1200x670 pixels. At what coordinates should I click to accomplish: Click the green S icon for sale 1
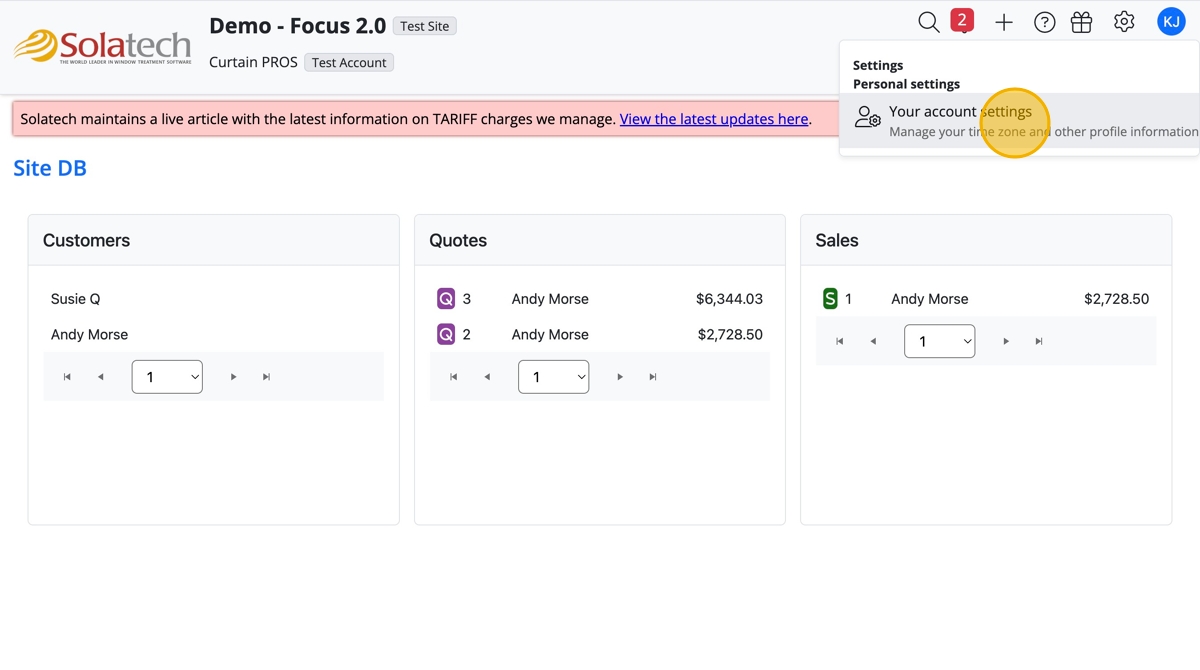[x=830, y=299]
